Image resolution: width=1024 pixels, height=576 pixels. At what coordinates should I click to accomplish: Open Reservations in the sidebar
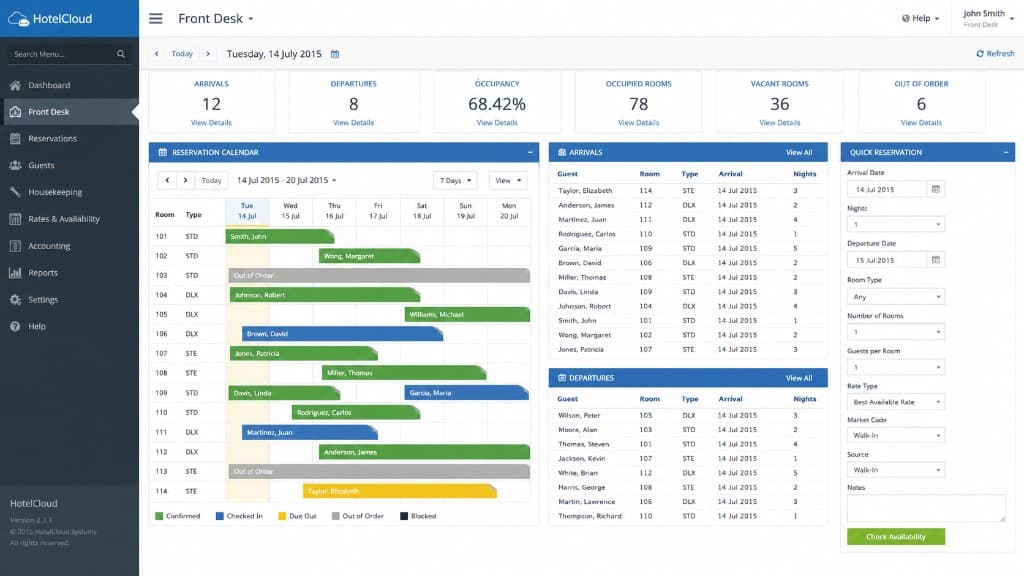[69, 138]
